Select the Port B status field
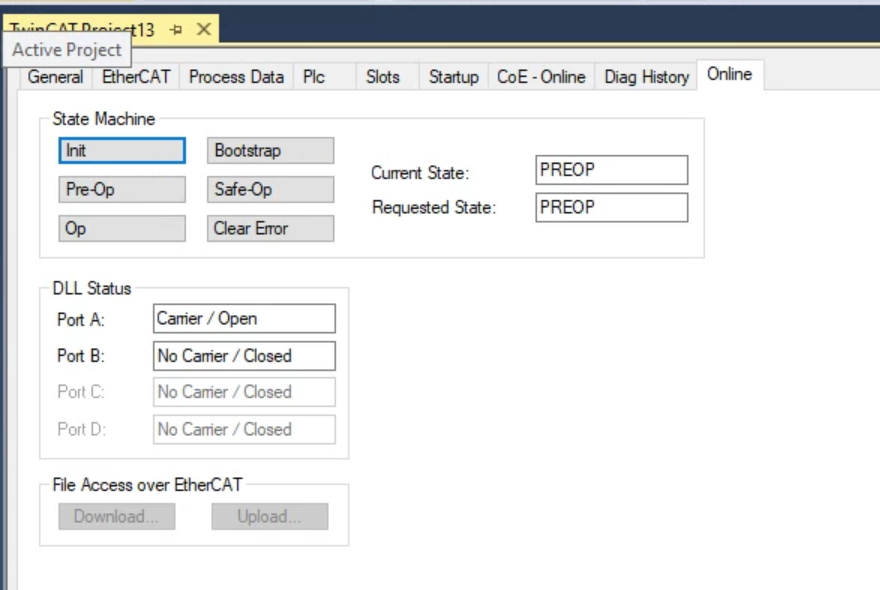The height and width of the screenshot is (590, 880). (x=244, y=356)
